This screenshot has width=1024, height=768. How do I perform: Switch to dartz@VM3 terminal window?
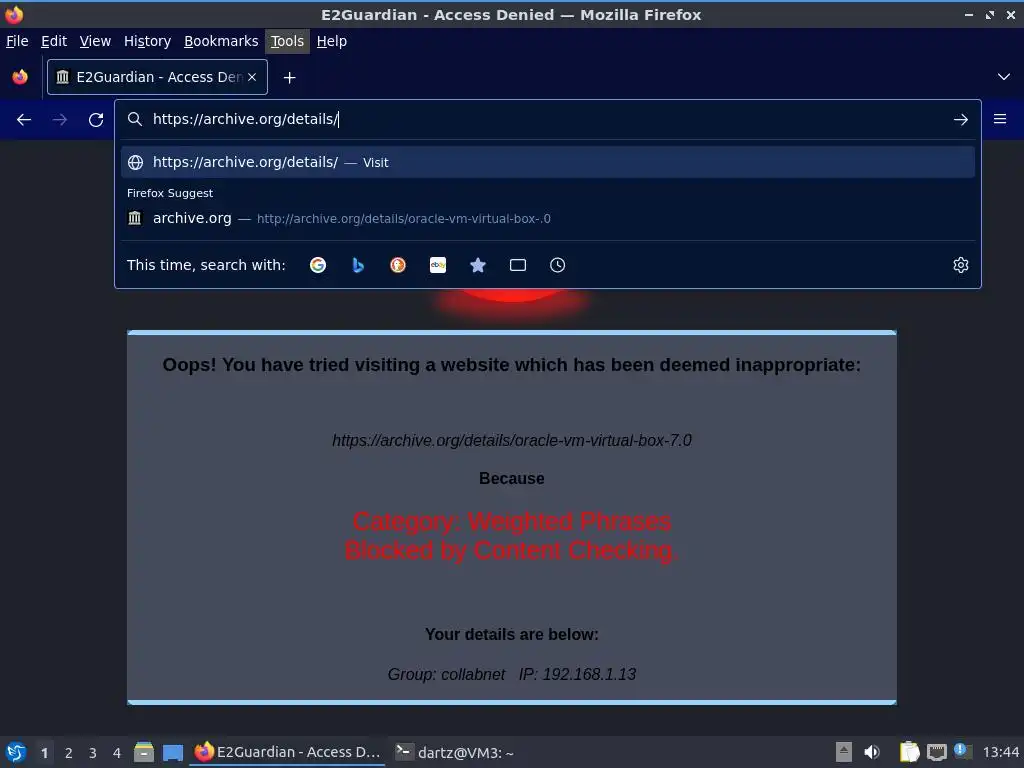point(455,752)
